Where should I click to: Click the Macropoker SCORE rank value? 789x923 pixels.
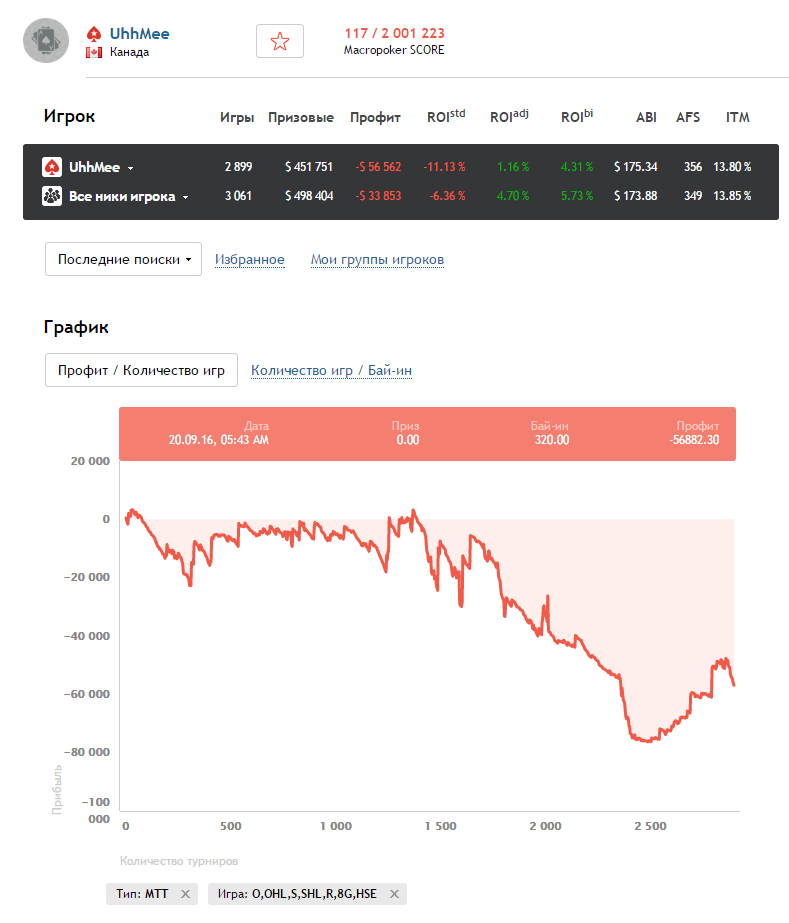pos(394,33)
